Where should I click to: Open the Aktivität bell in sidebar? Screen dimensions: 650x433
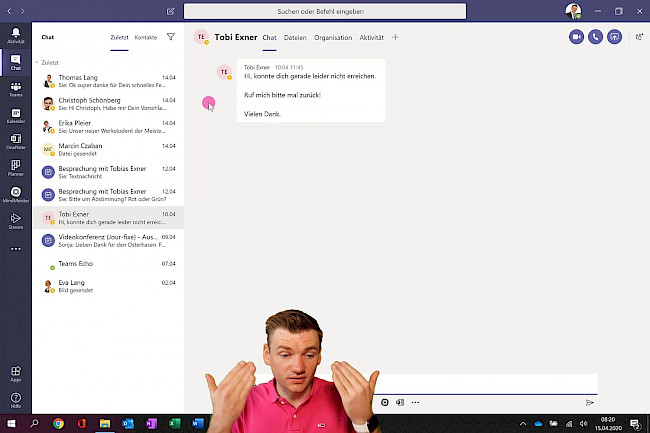(16, 36)
